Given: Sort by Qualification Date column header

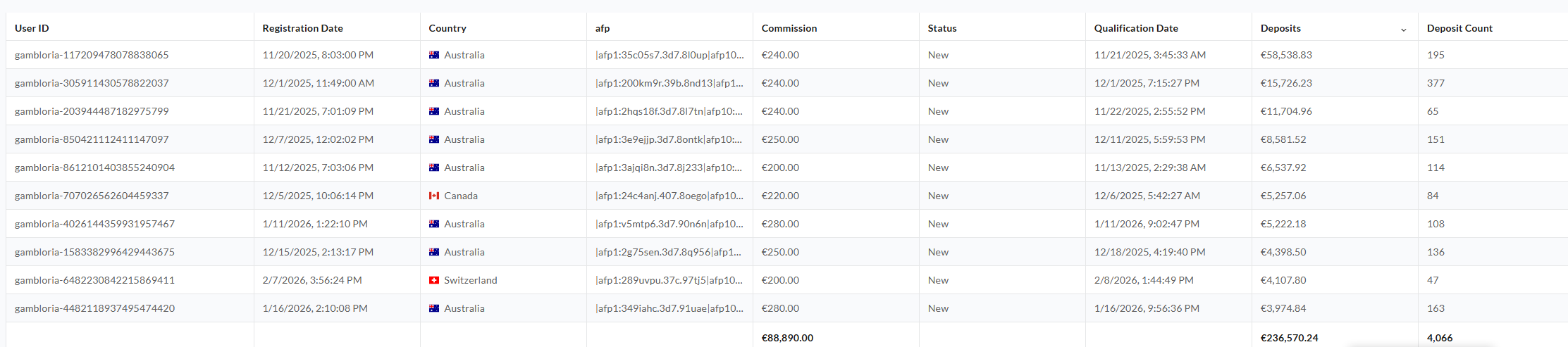Looking at the screenshot, I should tap(1136, 28).
